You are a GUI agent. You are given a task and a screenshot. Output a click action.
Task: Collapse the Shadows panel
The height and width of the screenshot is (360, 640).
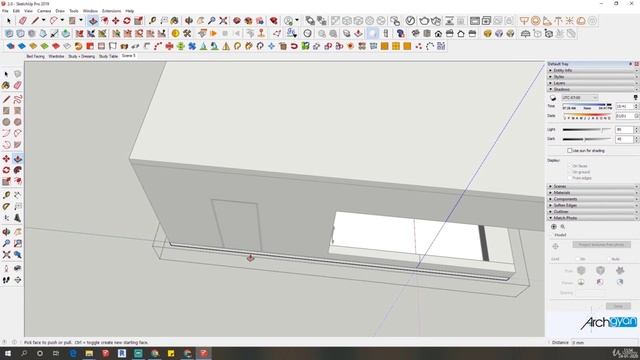[593, 89]
